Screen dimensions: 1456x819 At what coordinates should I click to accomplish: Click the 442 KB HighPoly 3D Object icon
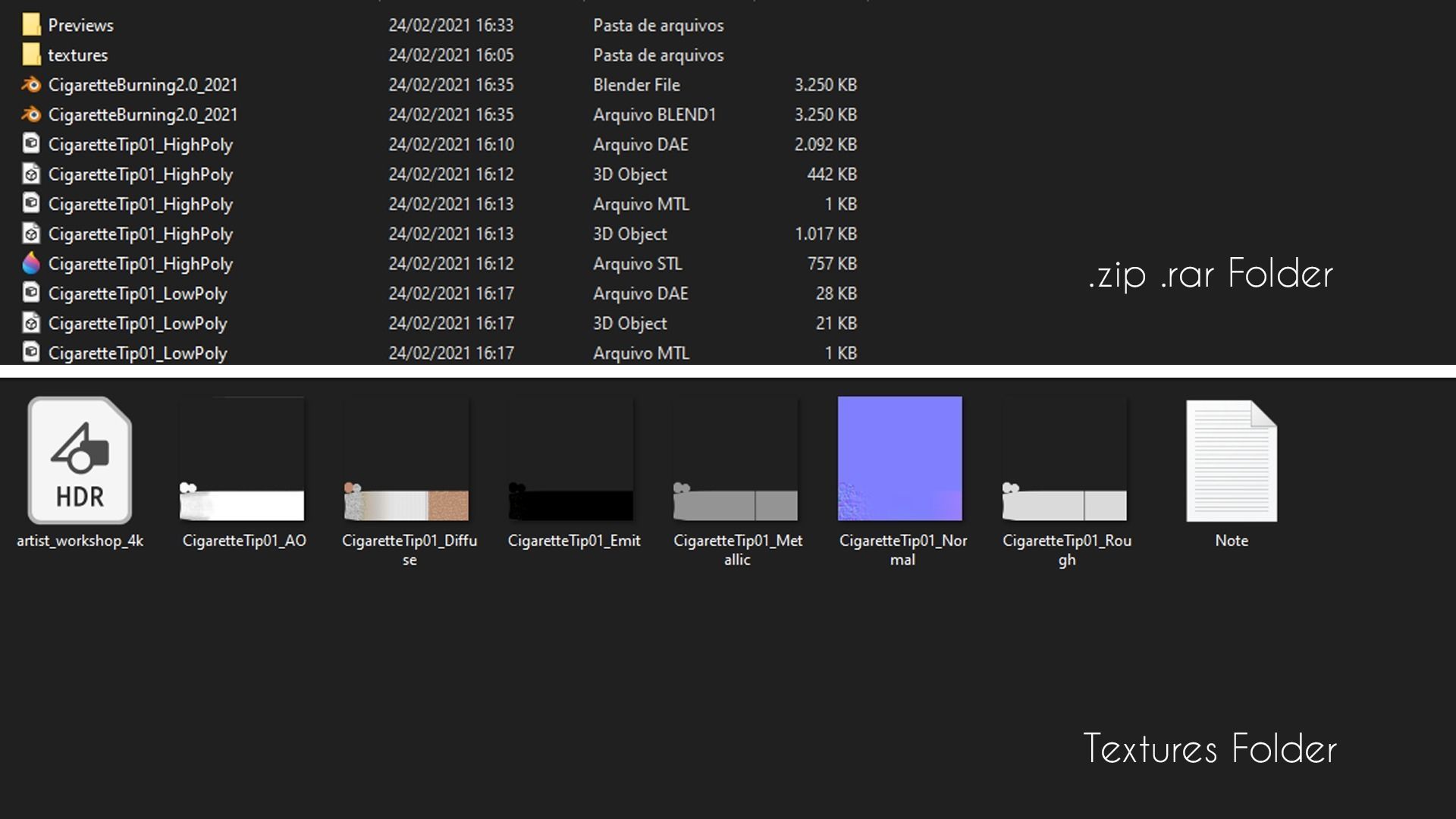pyautogui.click(x=31, y=174)
